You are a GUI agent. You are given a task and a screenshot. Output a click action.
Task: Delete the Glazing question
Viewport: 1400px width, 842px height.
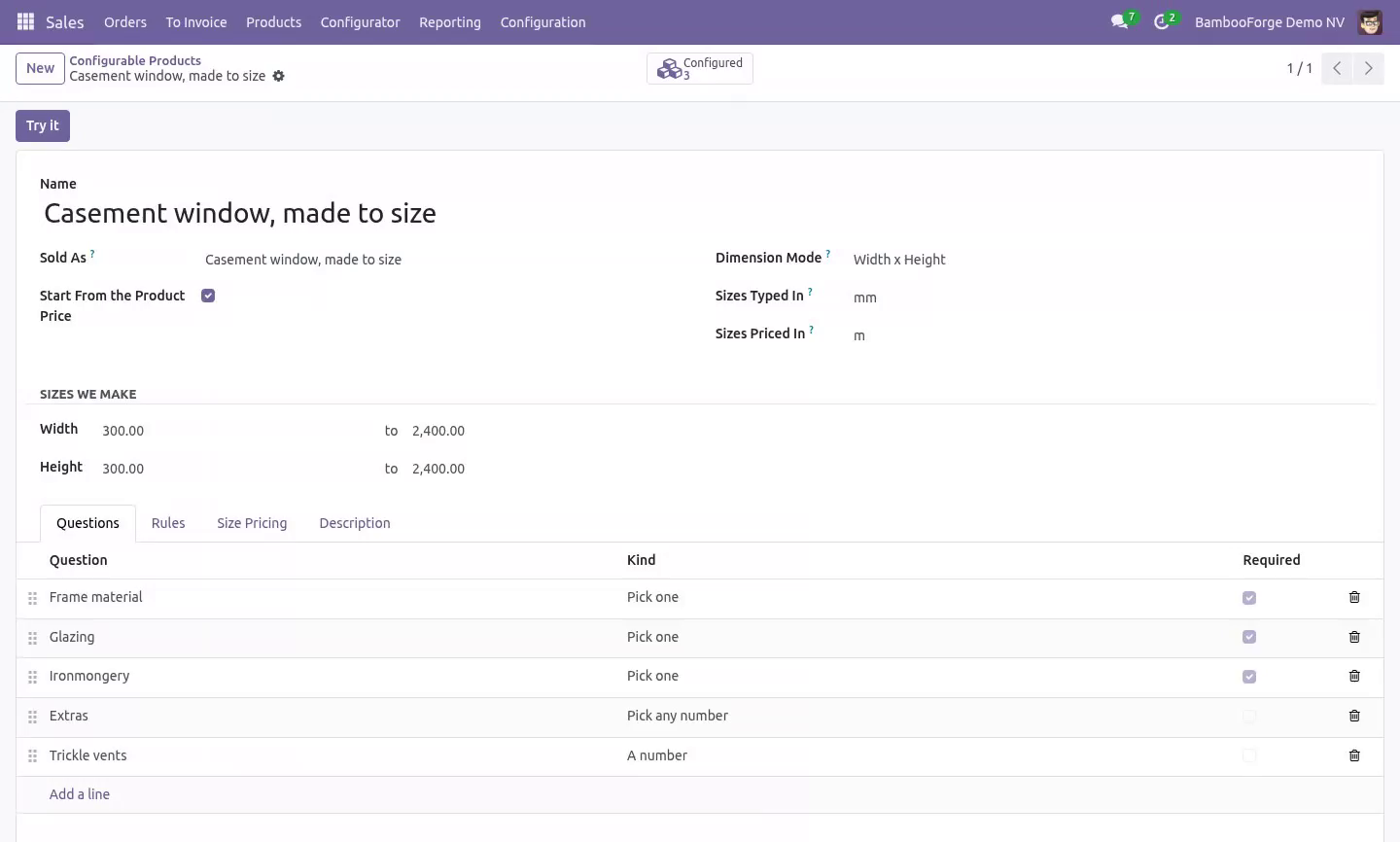[x=1354, y=637]
